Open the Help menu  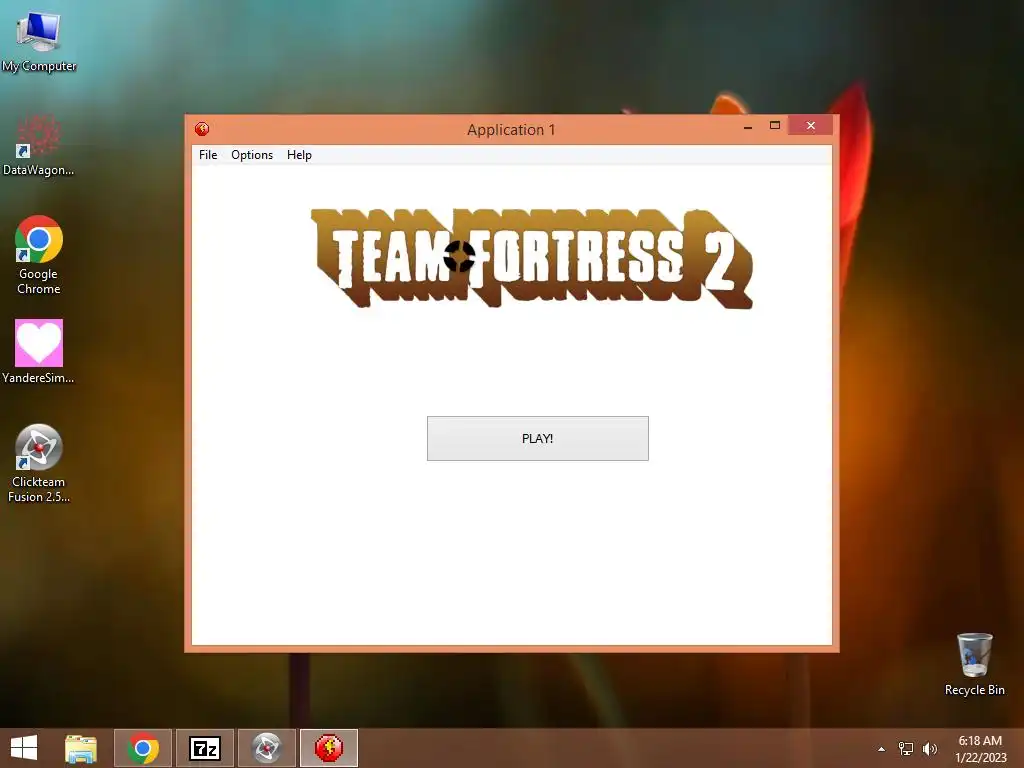(299, 155)
